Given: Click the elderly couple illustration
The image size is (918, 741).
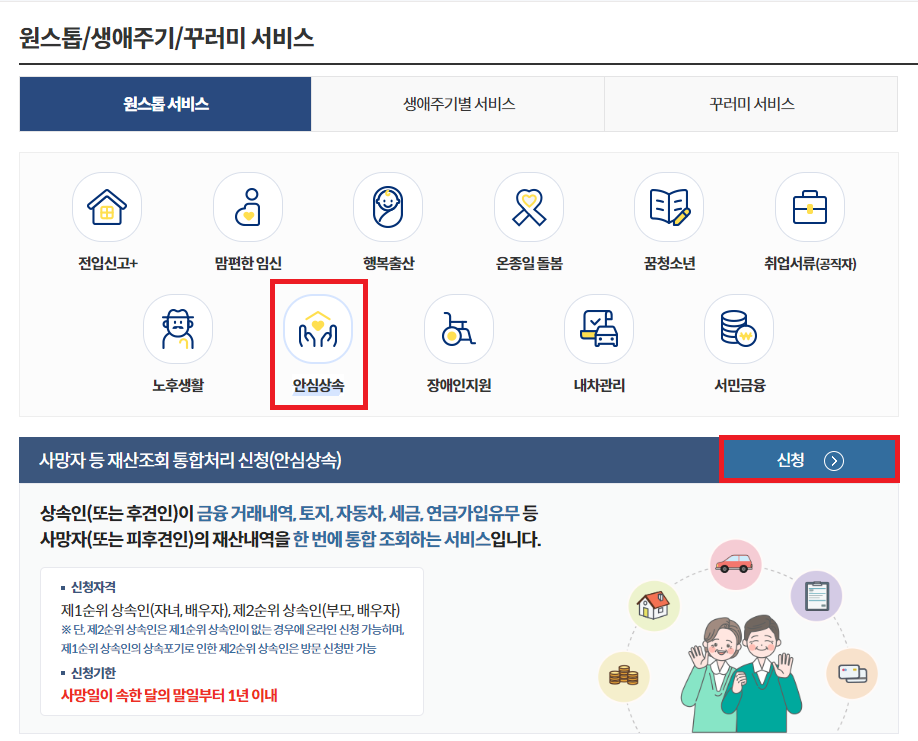Looking at the screenshot, I should [x=740, y=673].
